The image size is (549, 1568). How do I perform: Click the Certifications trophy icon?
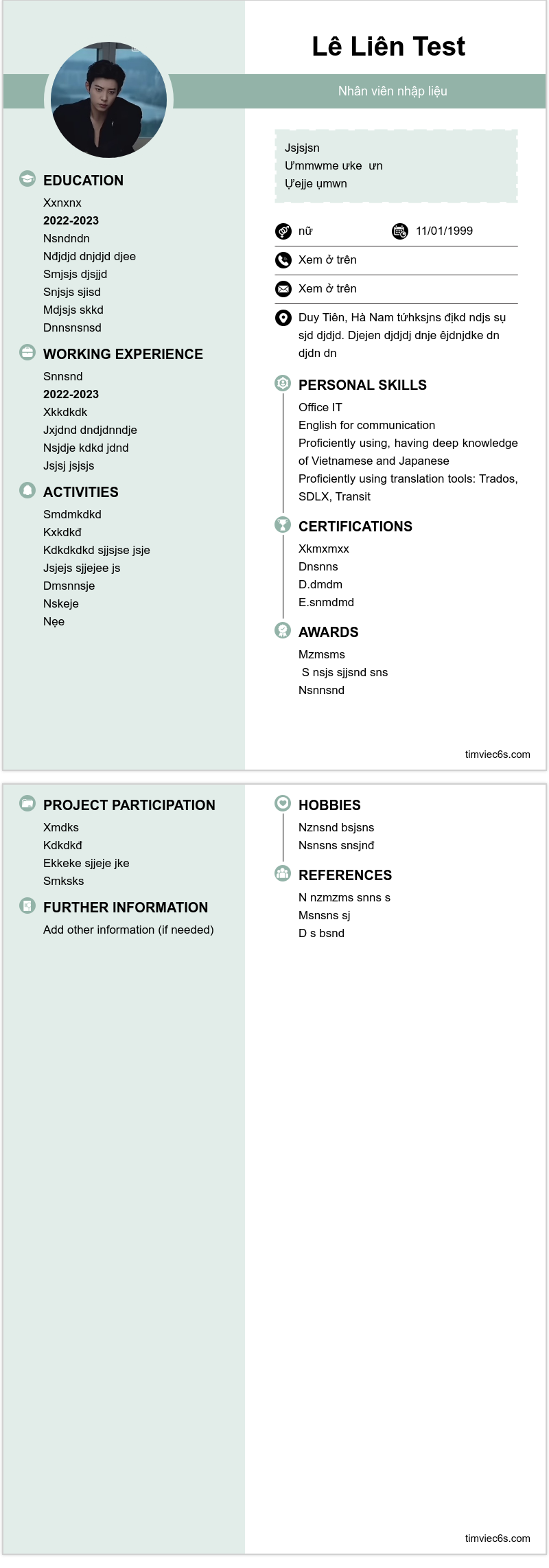(283, 524)
